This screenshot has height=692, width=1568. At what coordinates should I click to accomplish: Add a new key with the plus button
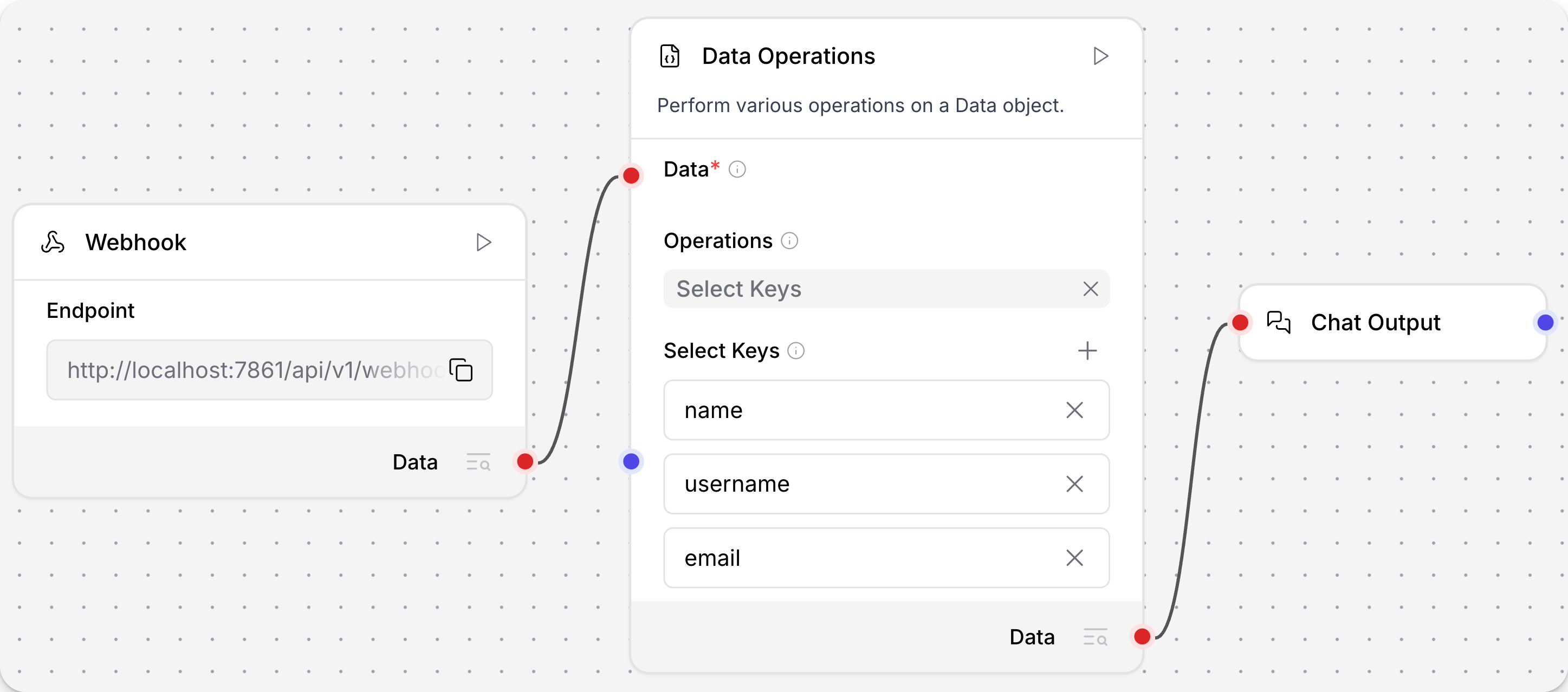[1088, 351]
